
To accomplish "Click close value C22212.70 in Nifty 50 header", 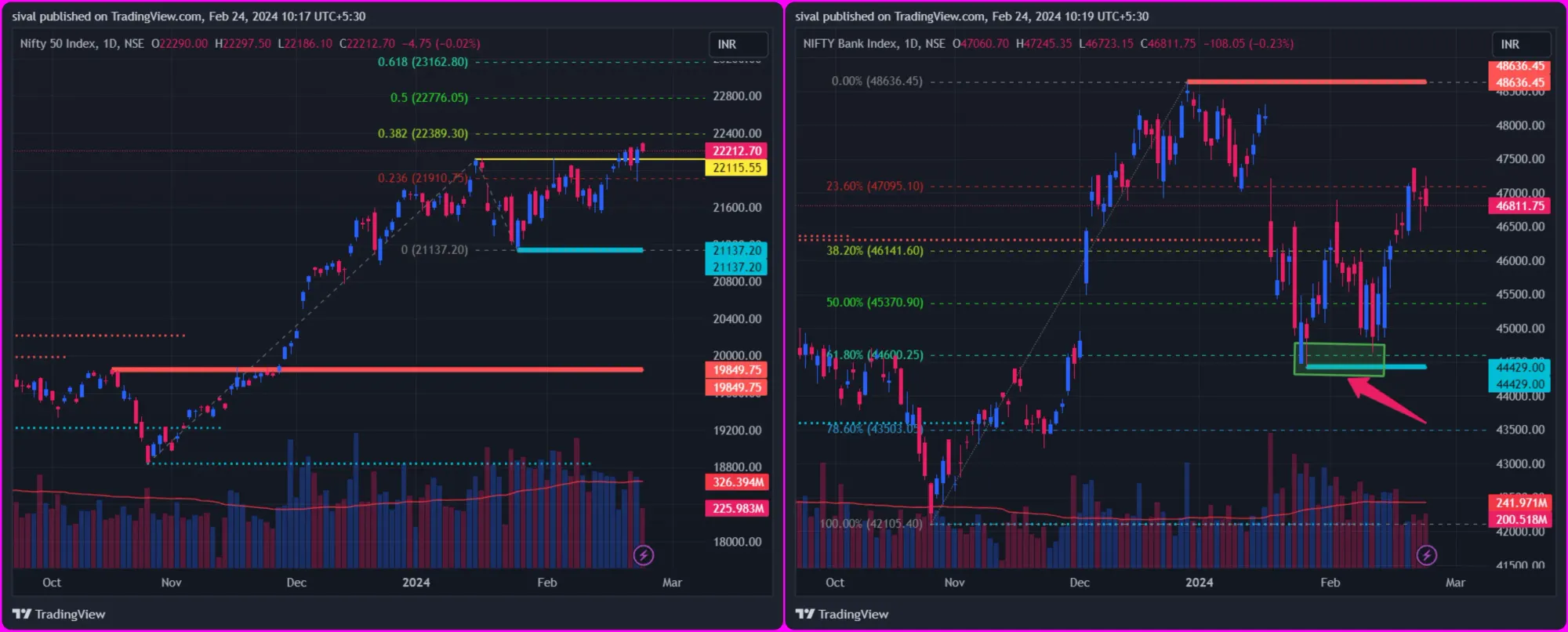I will click(x=367, y=44).
